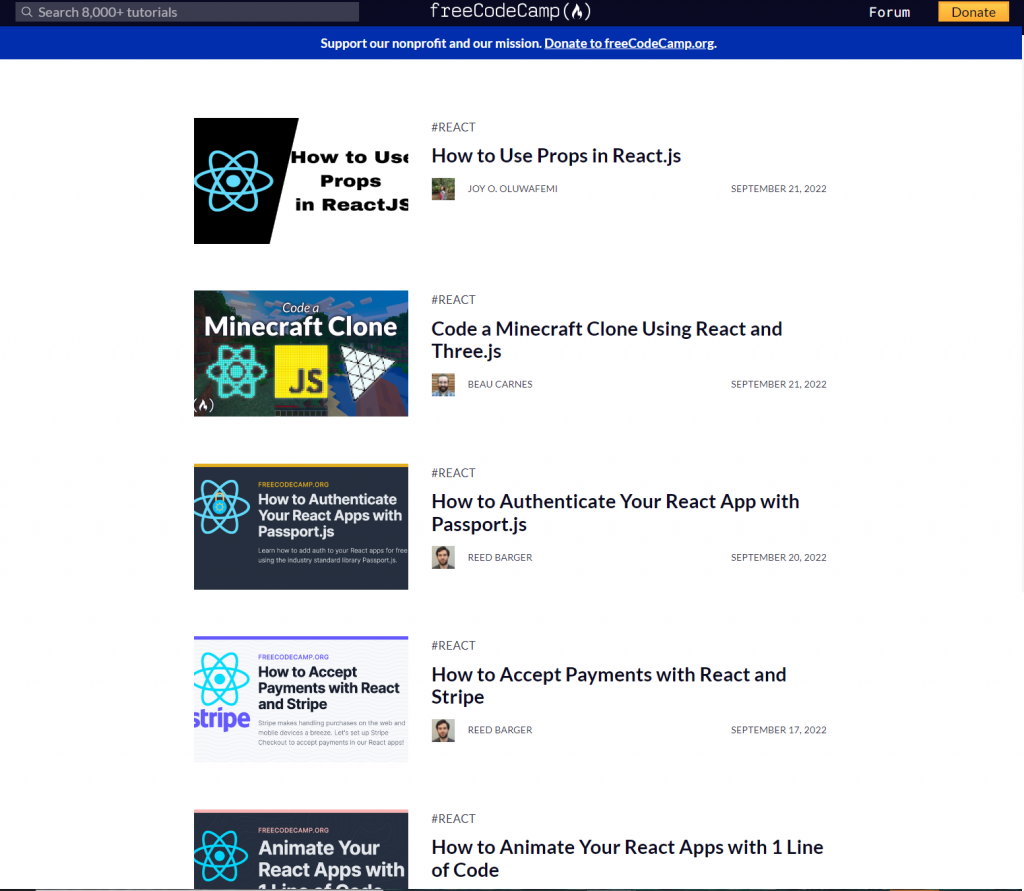
Task: Click the September 20, 2022 date
Action: coord(778,557)
